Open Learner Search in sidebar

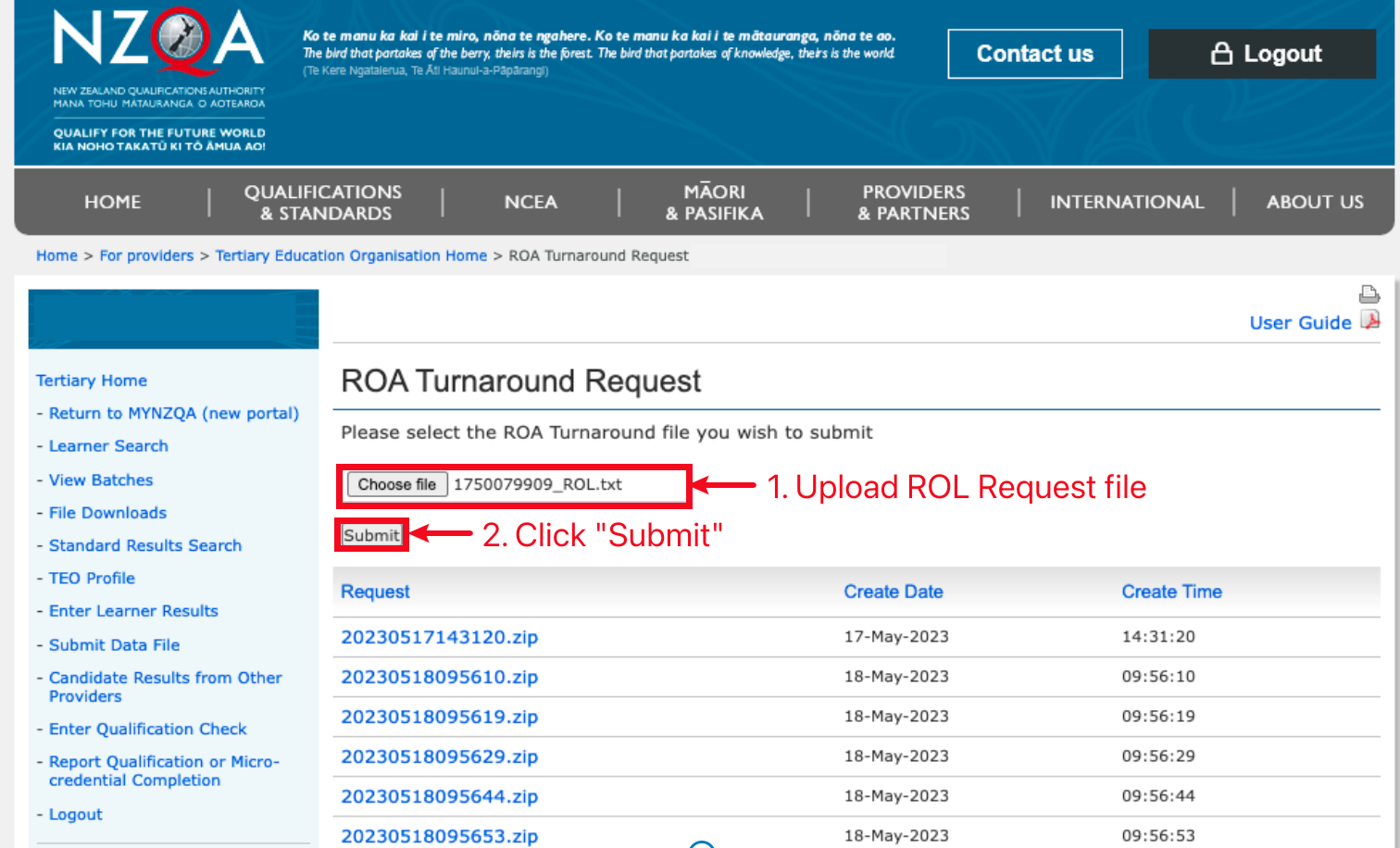(x=108, y=446)
